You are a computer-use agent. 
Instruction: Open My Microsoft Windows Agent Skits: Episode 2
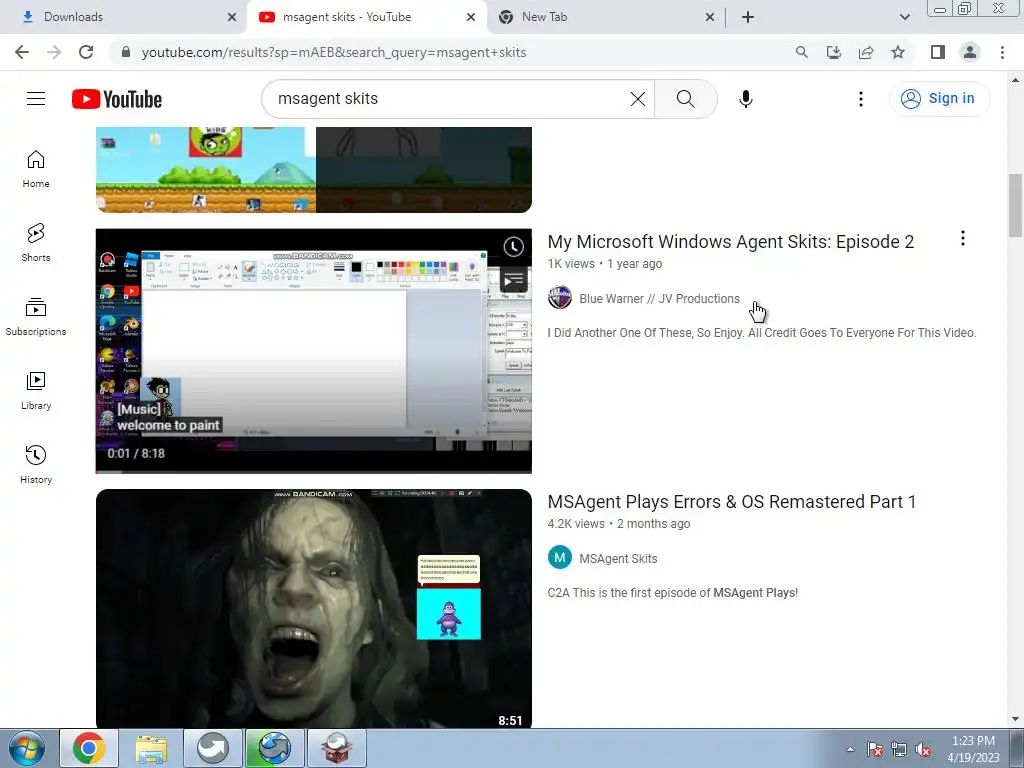tap(730, 242)
